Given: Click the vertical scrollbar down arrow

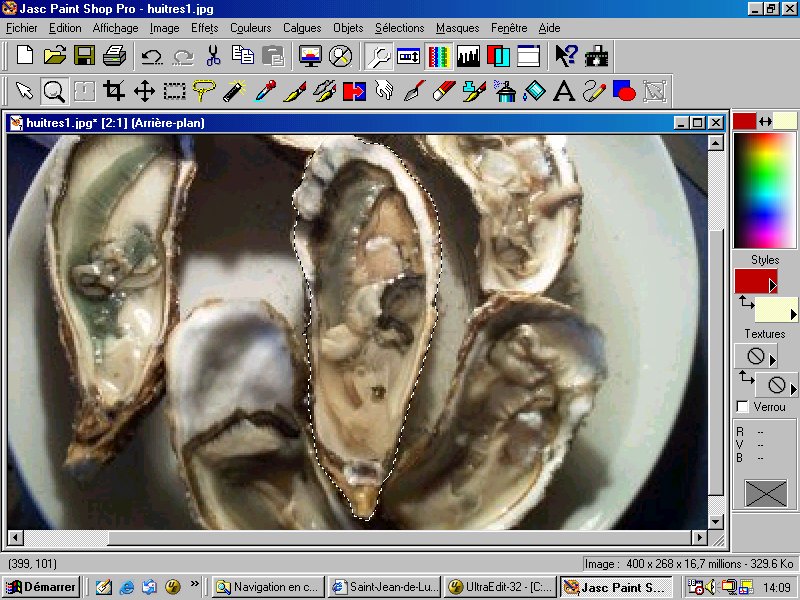Looking at the screenshot, I should pyautogui.click(x=715, y=521).
